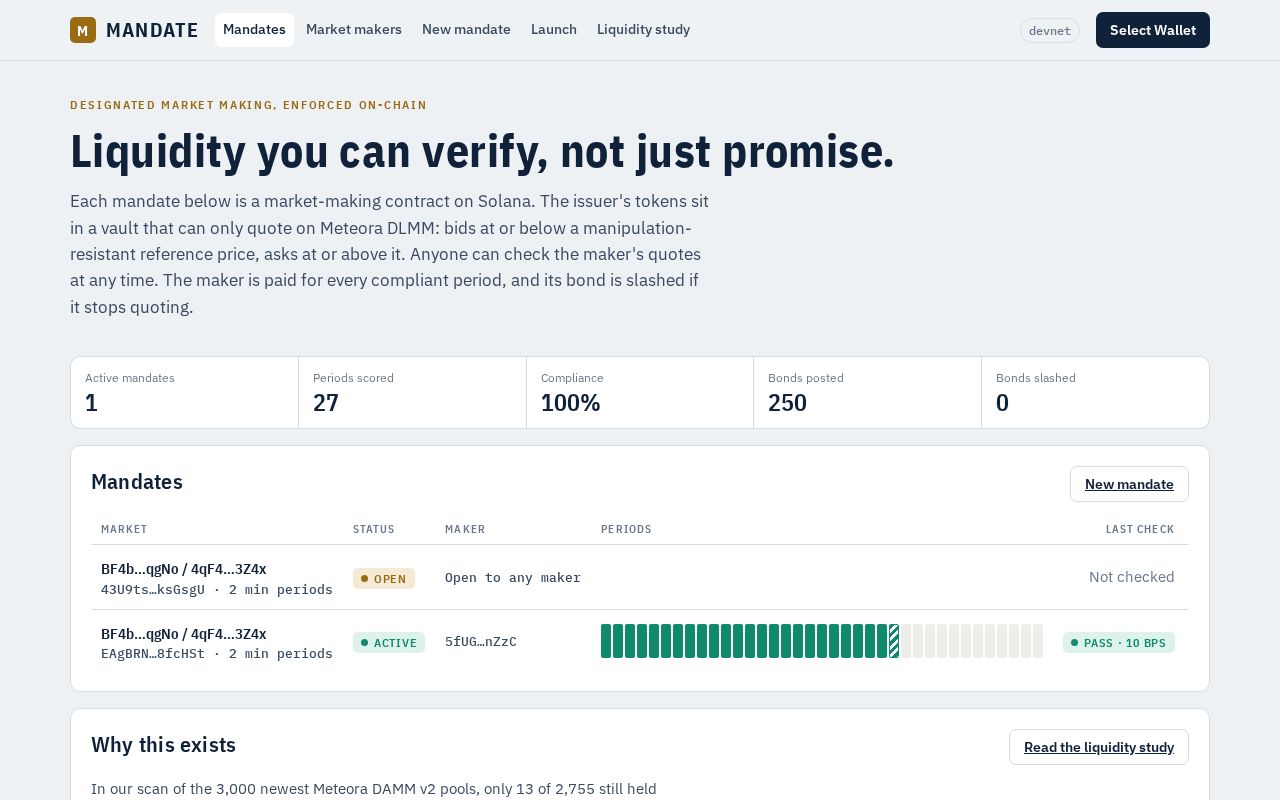The width and height of the screenshot is (1280, 800).
Task: Click New mandate button in Mandates panel
Action: [1129, 484]
